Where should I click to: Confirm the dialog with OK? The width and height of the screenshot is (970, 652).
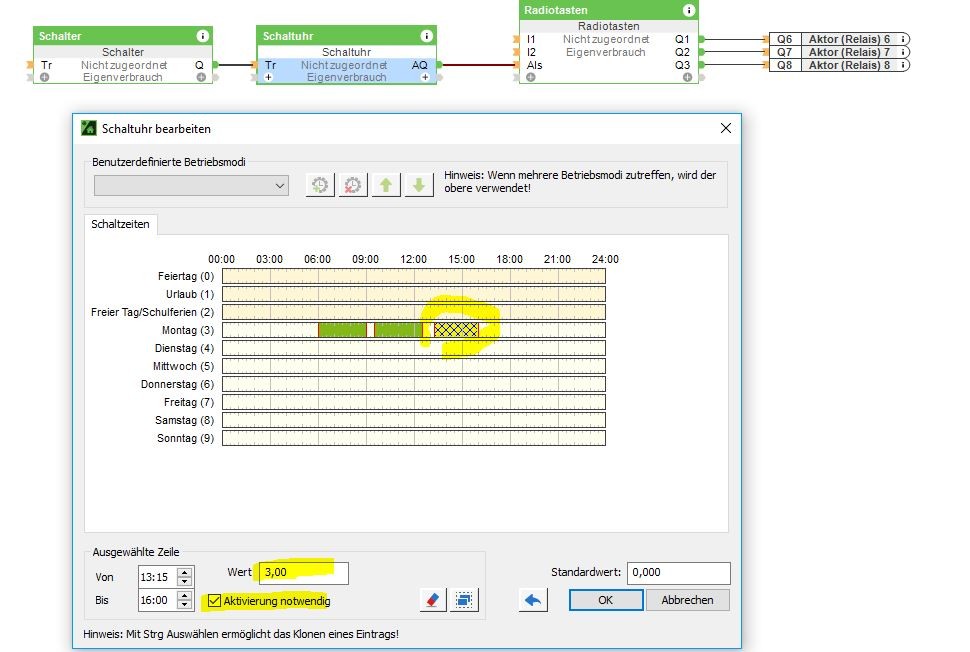click(605, 600)
